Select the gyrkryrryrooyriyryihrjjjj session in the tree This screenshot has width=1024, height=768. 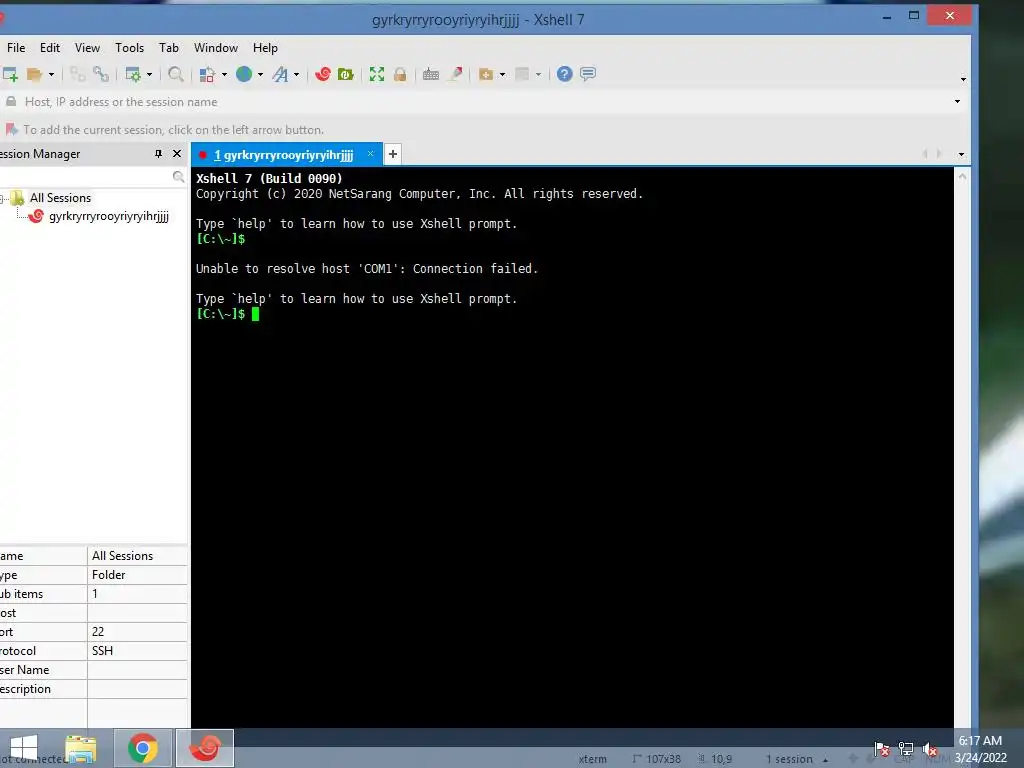tap(108, 216)
